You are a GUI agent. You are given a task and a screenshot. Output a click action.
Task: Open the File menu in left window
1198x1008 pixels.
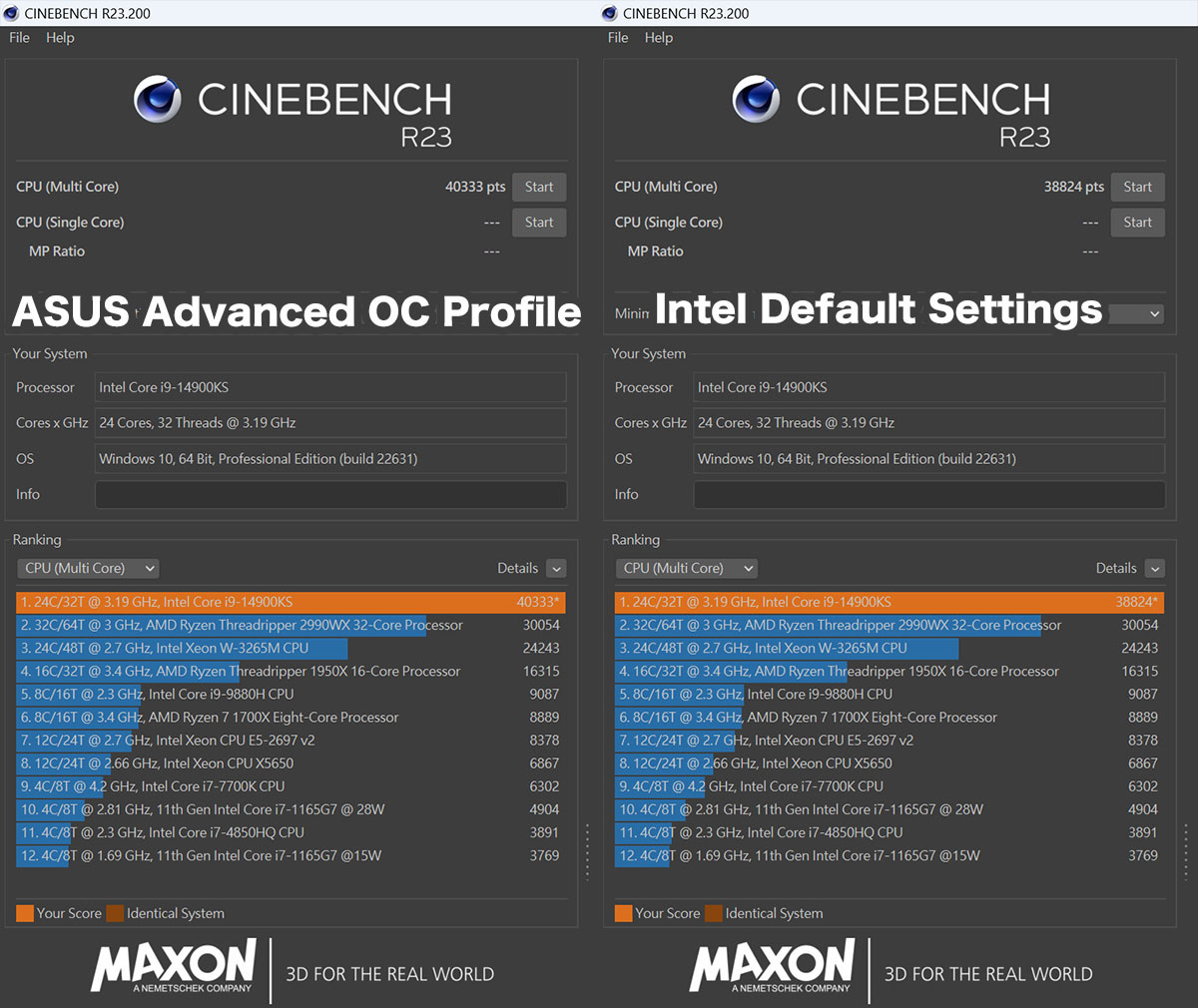pyautogui.click(x=19, y=37)
